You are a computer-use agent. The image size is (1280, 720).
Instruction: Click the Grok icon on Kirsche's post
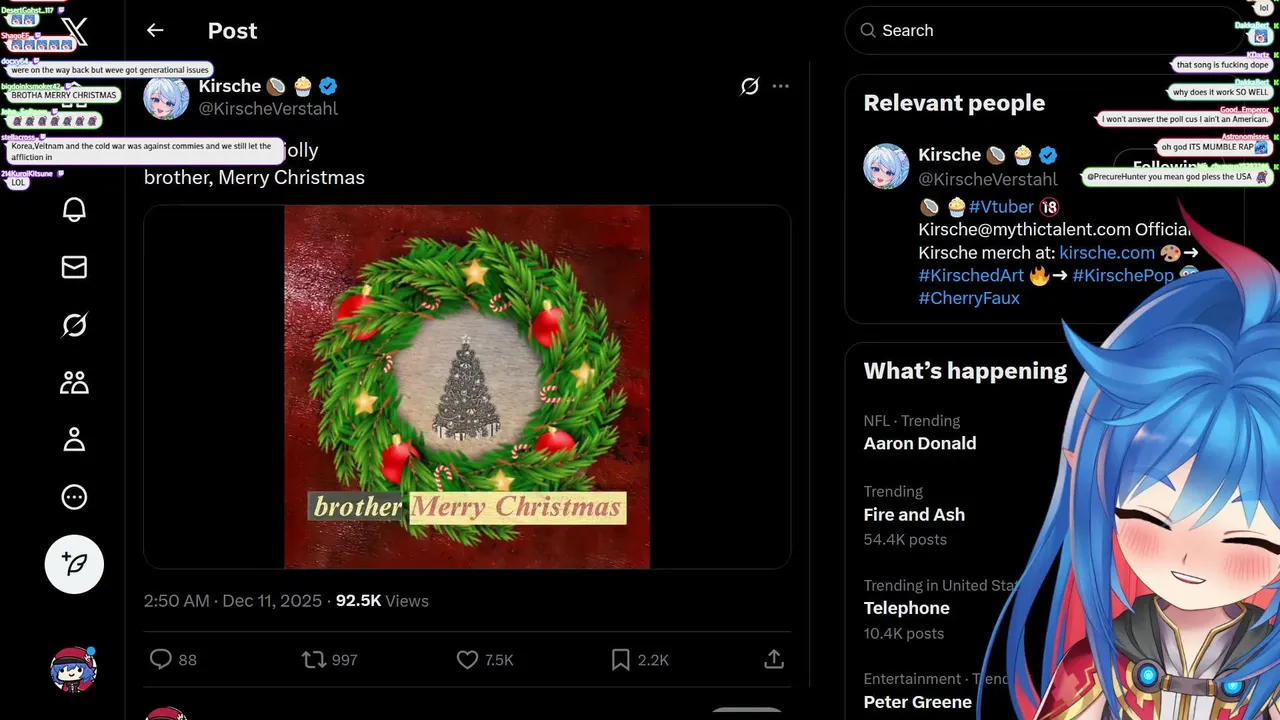[x=749, y=87]
